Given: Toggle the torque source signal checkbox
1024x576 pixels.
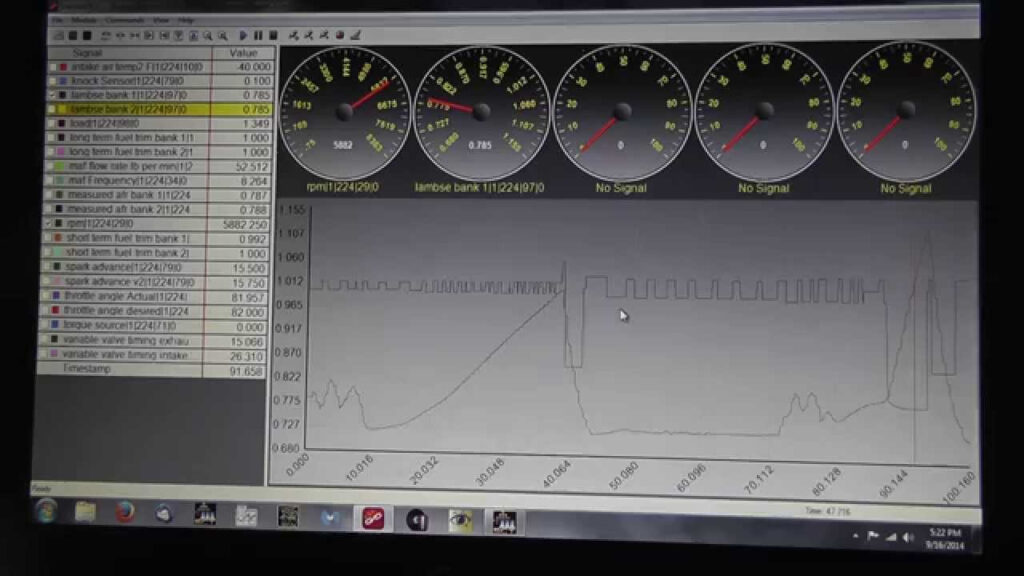Looking at the screenshot, I should coord(45,325).
